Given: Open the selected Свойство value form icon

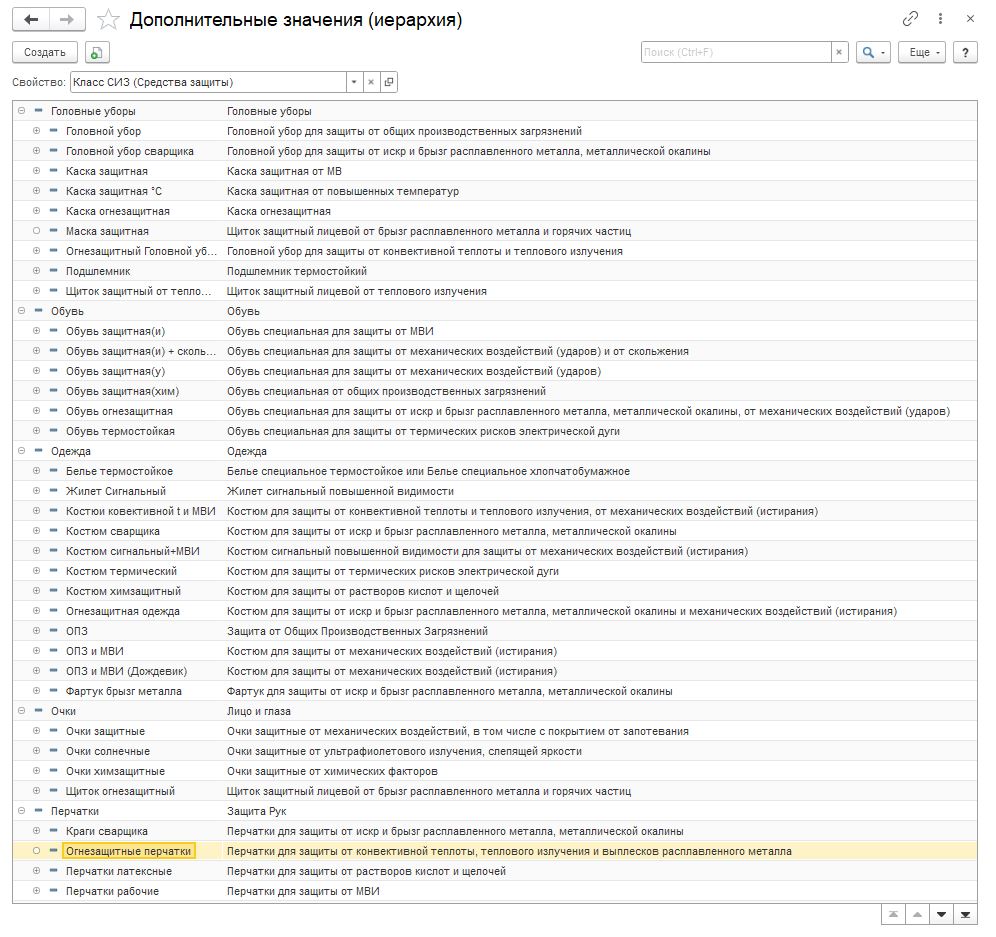Looking at the screenshot, I should (x=389, y=82).
